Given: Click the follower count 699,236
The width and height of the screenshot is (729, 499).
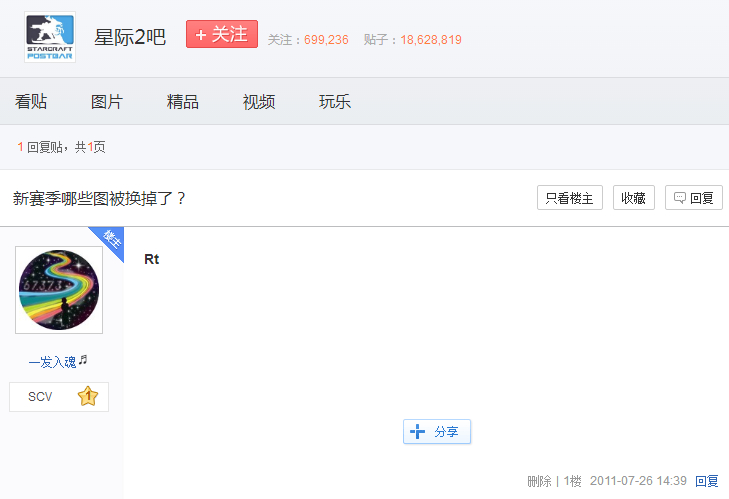Looking at the screenshot, I should coord(326,40).
